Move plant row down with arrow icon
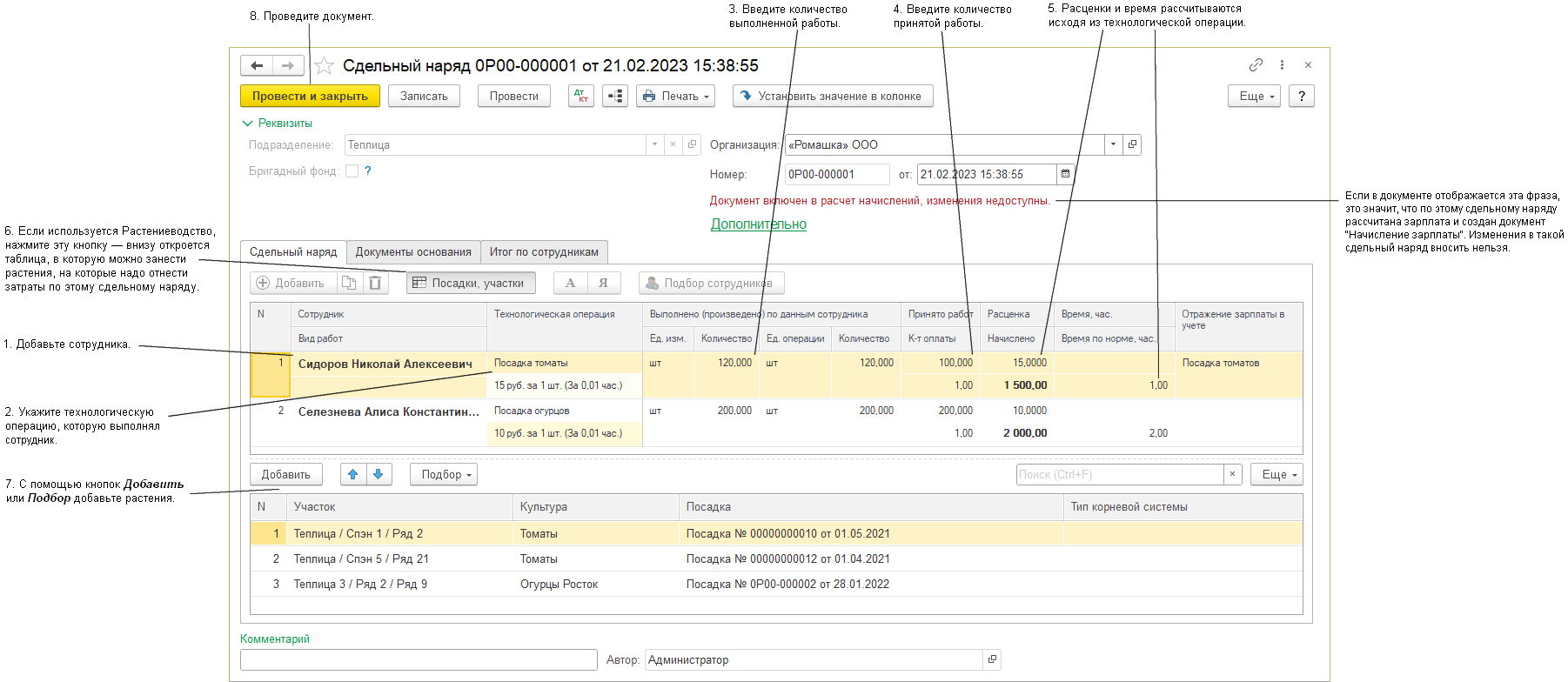The image size is (1568, 682). 379,474
